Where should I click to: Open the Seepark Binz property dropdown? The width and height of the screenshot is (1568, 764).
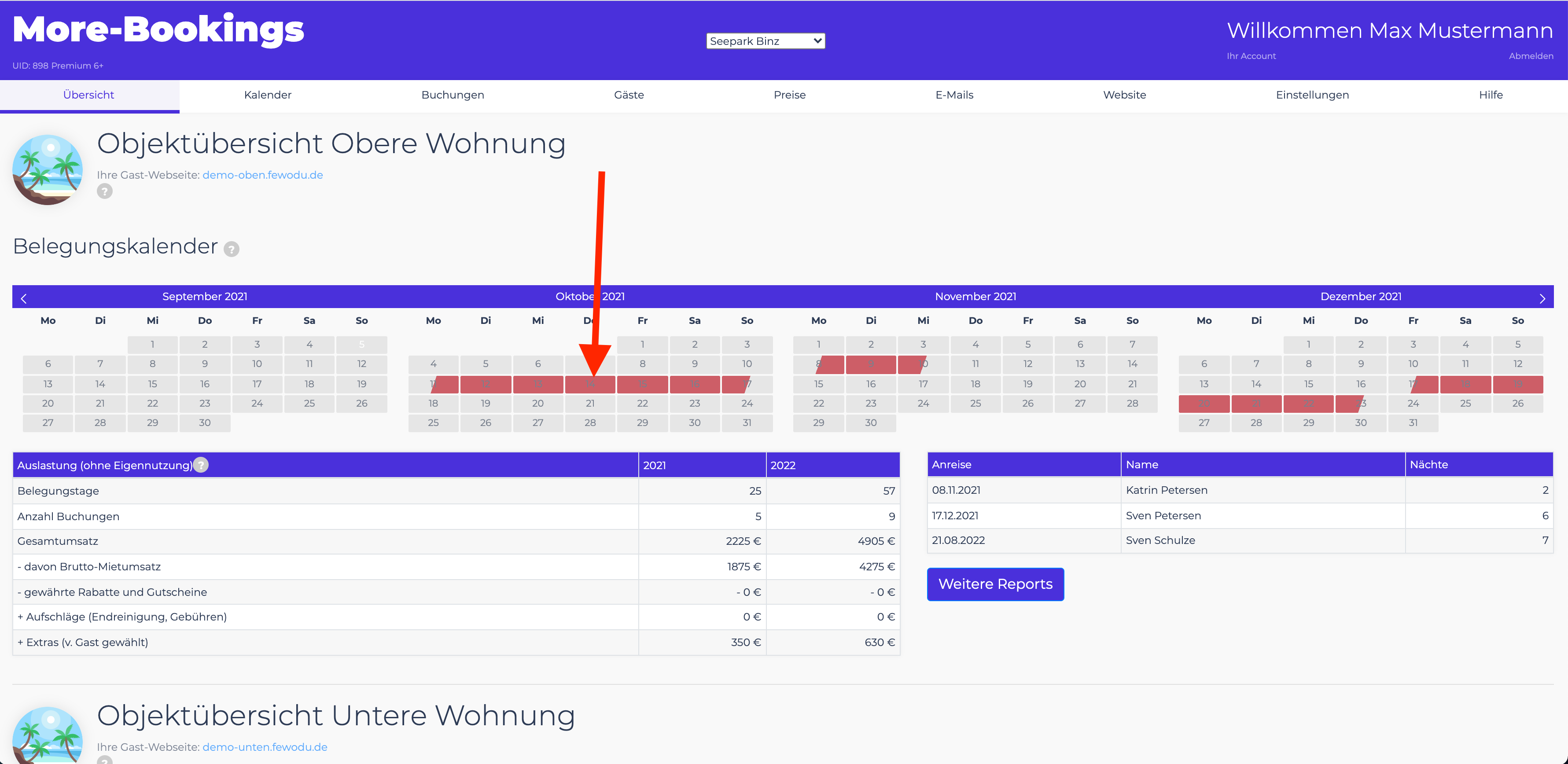click(x=765, y=41)
